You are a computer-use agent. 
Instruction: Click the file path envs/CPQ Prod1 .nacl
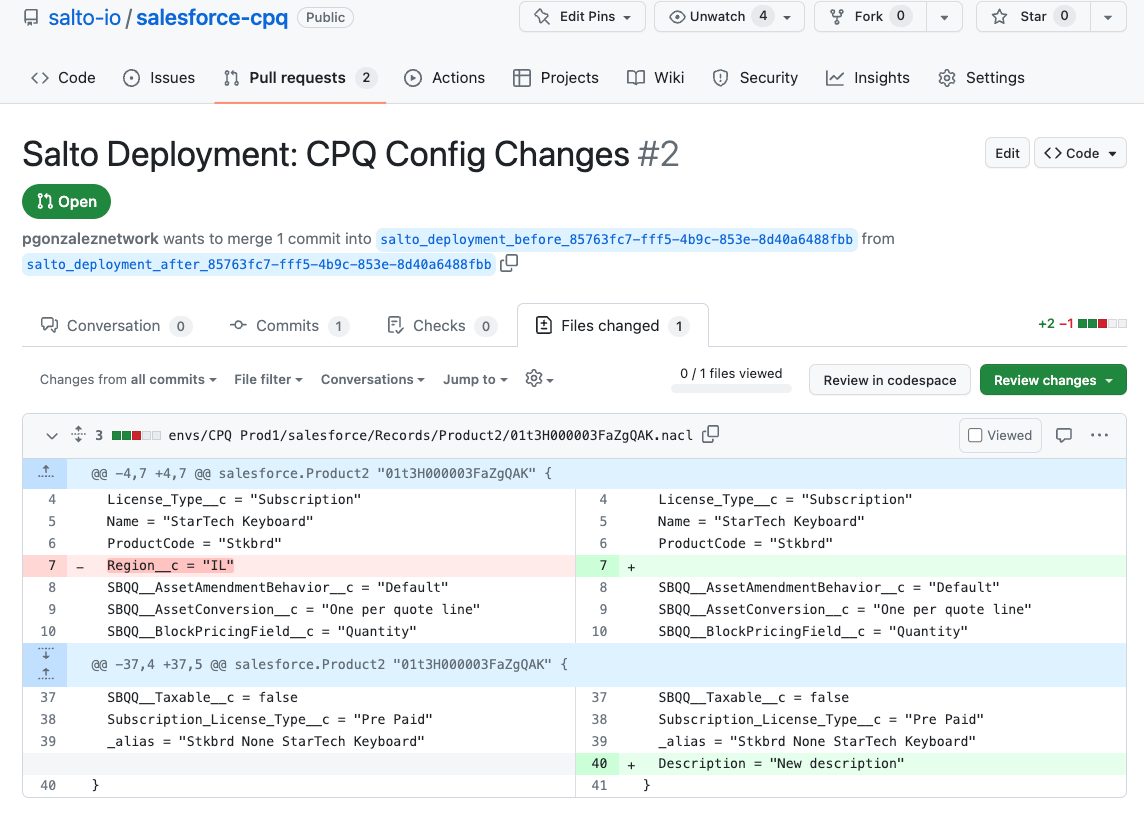pyautogui.click(x=430, y=436)
